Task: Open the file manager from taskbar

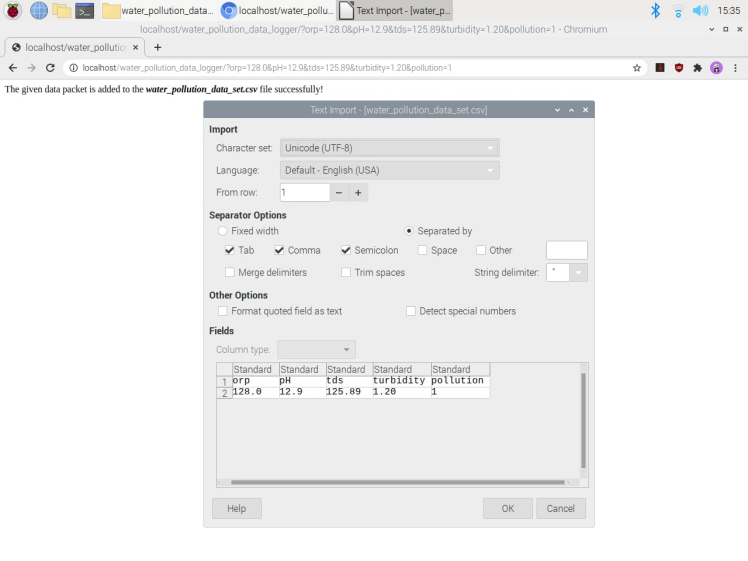Action: 62,11
